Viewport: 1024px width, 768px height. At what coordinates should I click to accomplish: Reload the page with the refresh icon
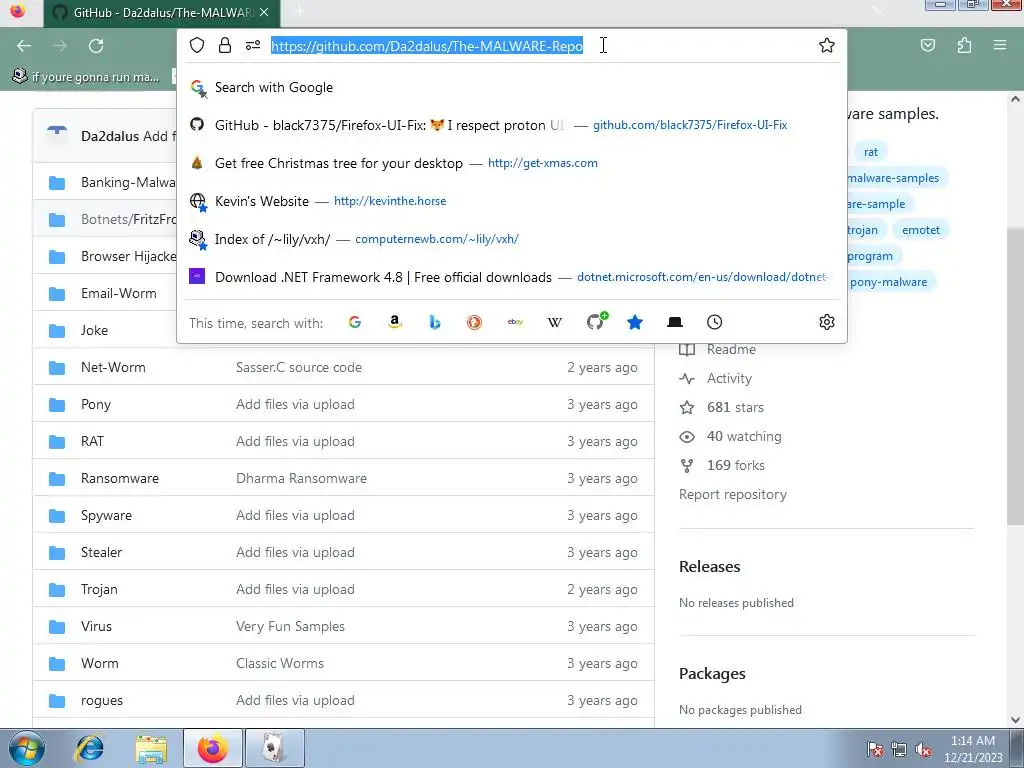point(96,46)
